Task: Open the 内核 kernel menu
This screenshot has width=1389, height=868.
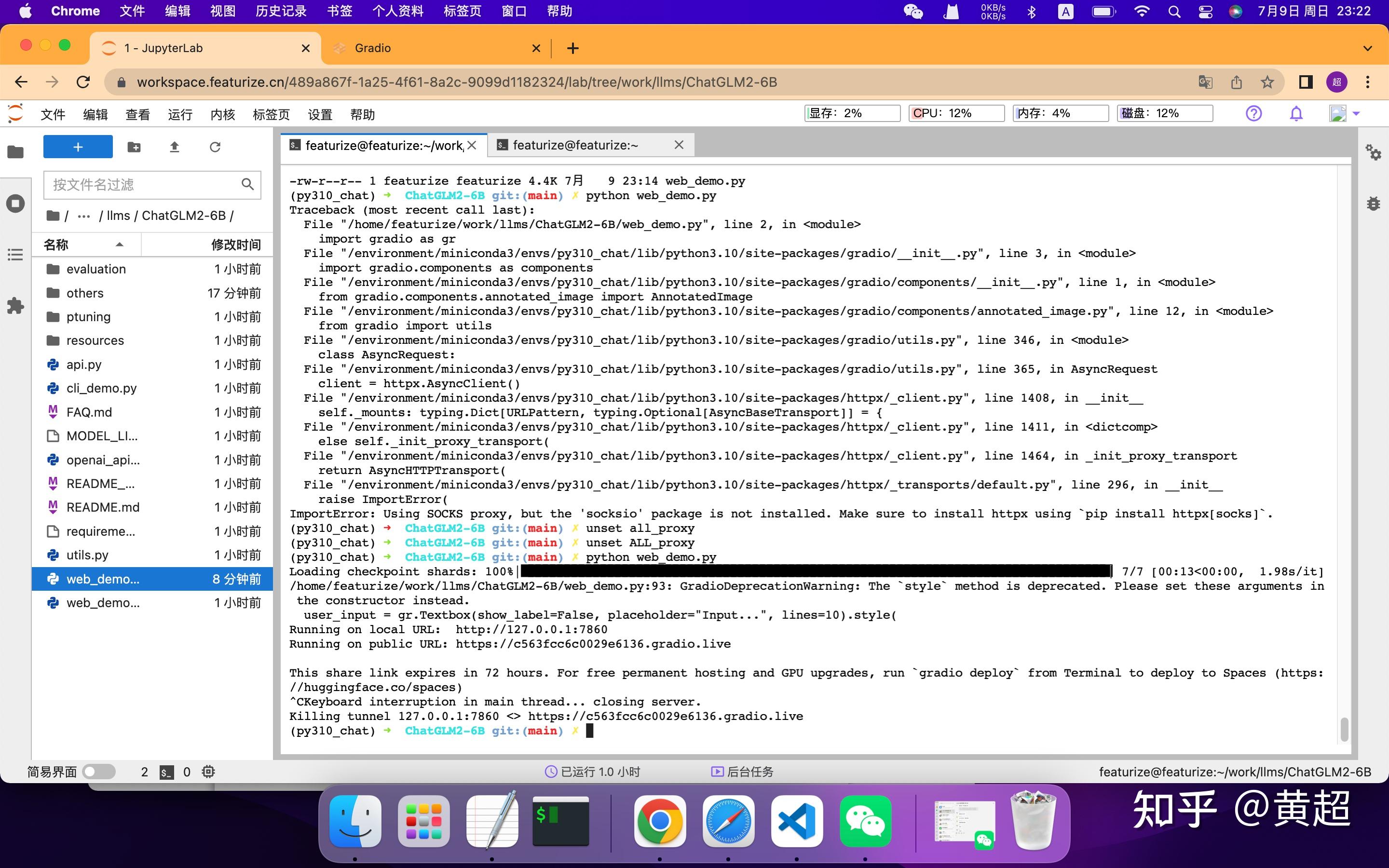Action: 222,114
